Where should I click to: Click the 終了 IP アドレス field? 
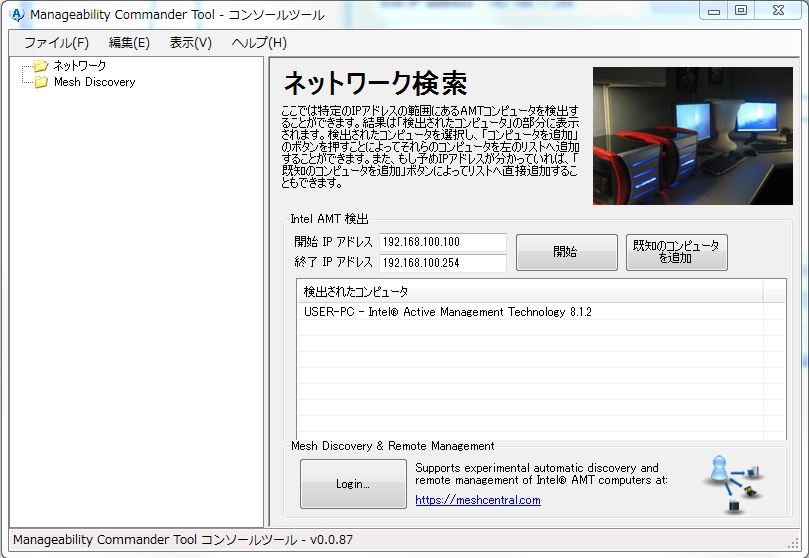pos(443,262)
